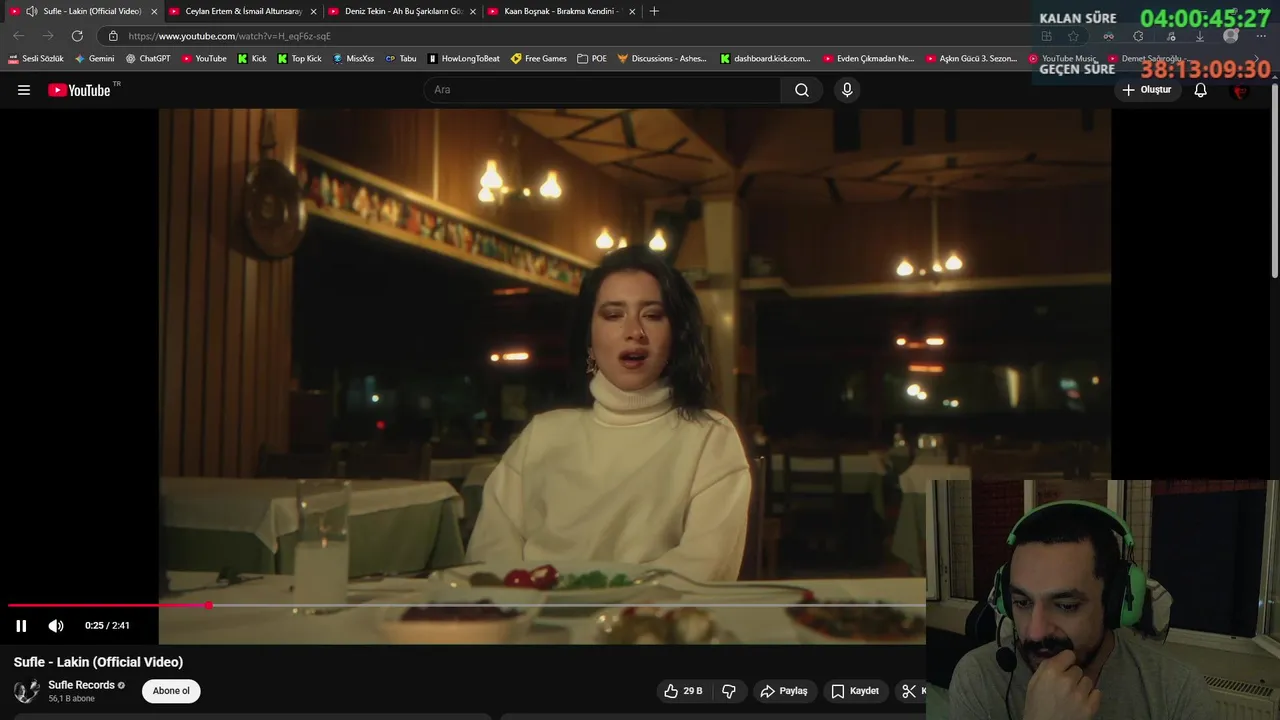Switch to the Deniz Tekin tab
The height and width of the screenshot is (720, 1280).
click(403, 11)
